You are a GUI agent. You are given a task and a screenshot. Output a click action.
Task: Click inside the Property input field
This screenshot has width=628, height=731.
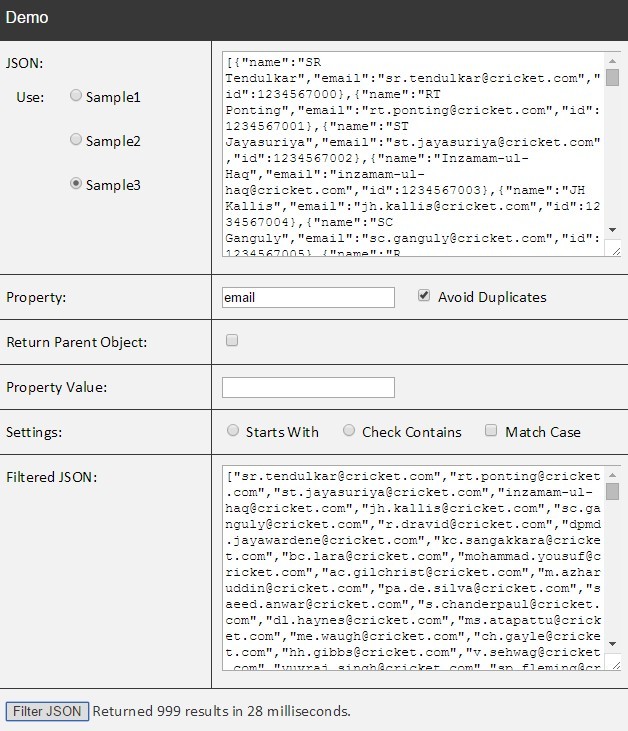[308, 297]
